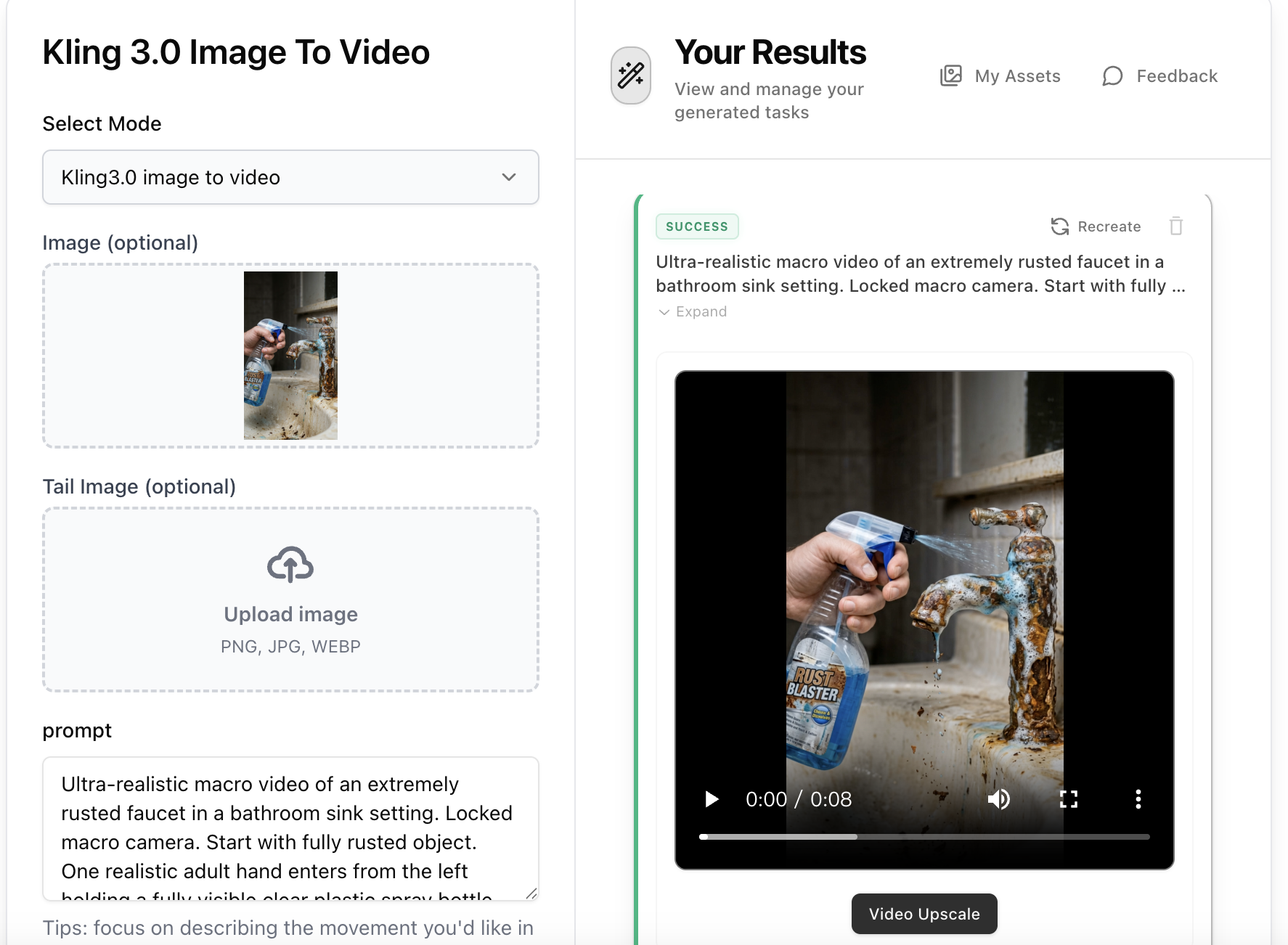Click the 0:00 / 0:08 time display
Image resolution: width=1288 pixels, height=945 pixels.
tap(799, 799)
